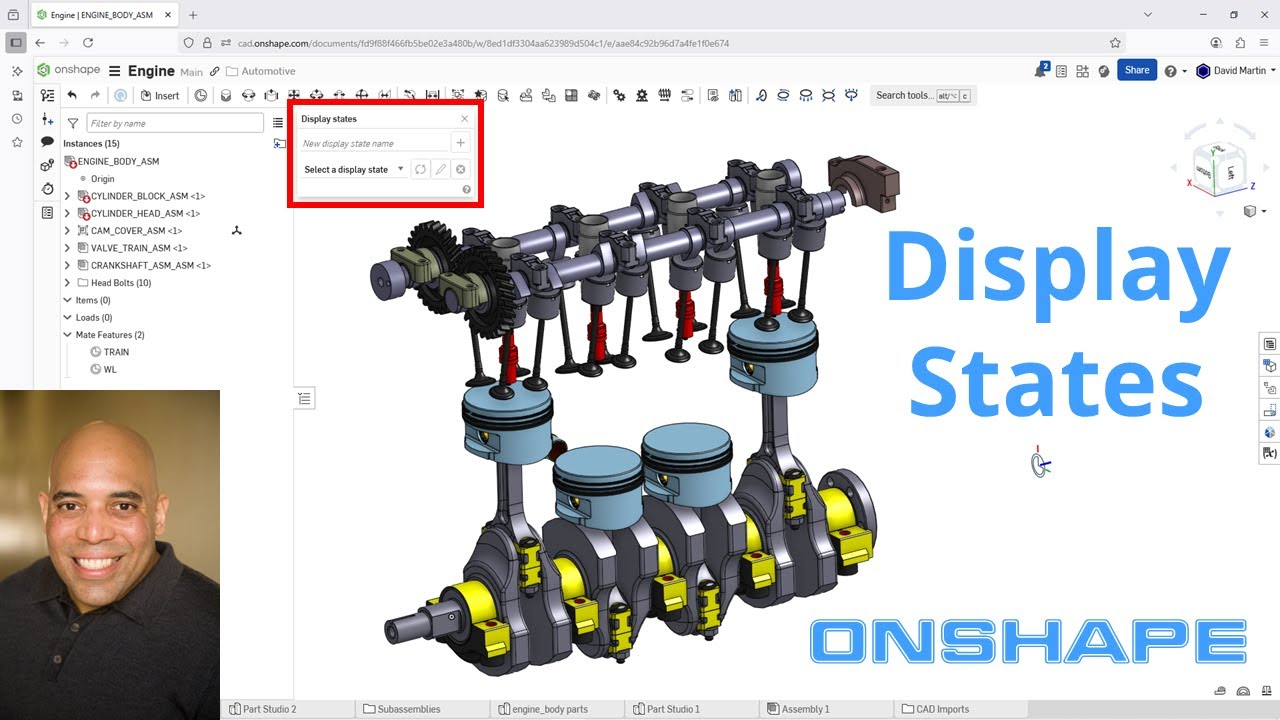The height and width of the screenshot is (720, 1280).
Task: Click the browser Back arrow
Action: (x=40, y=43)
